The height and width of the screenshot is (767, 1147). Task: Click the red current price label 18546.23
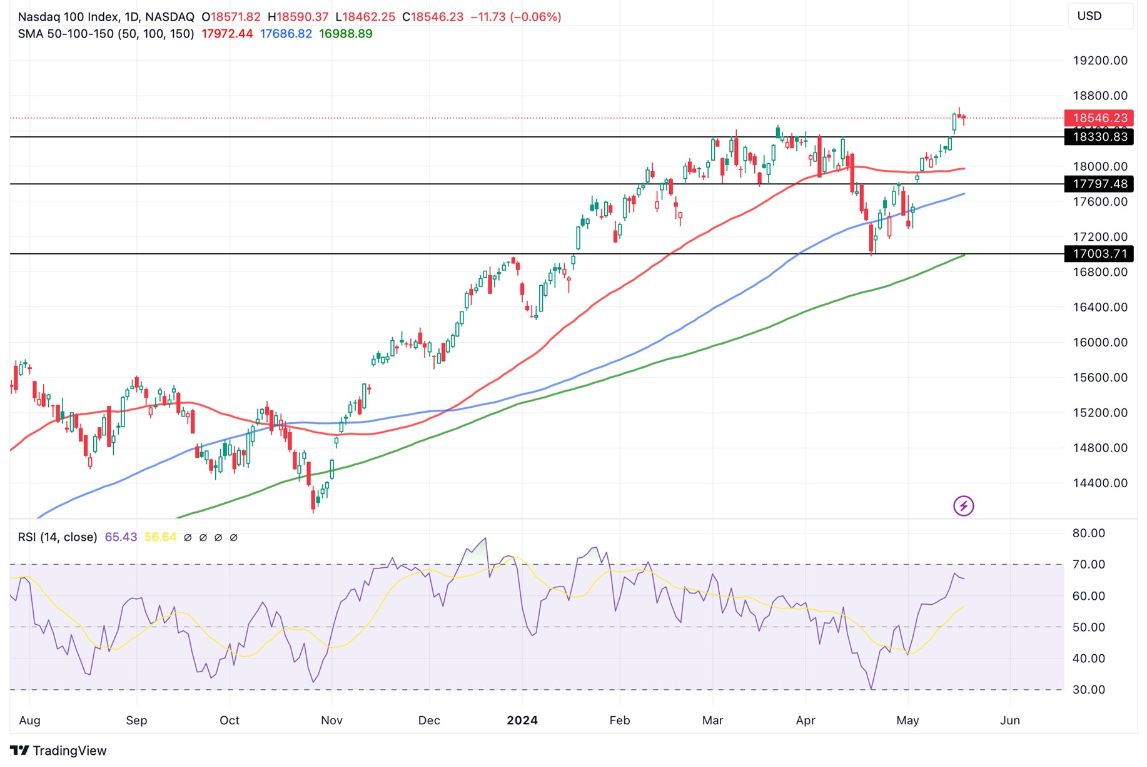pyautogui.click(x=1098, y=118)
